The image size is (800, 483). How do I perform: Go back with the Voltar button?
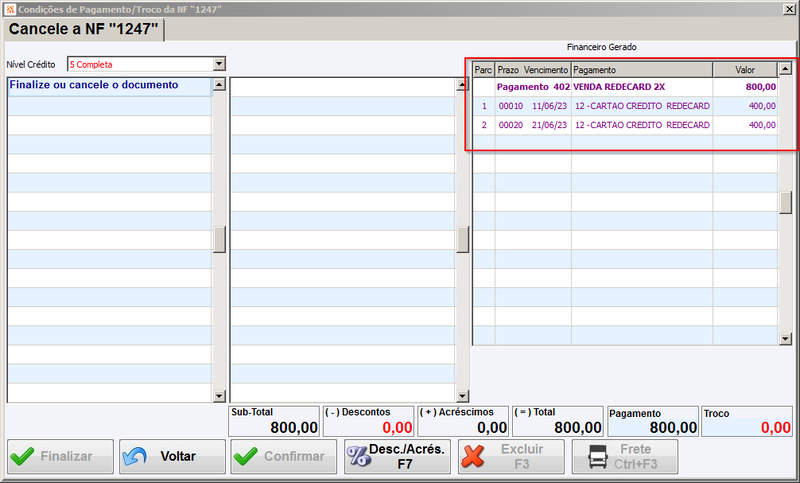172,456
